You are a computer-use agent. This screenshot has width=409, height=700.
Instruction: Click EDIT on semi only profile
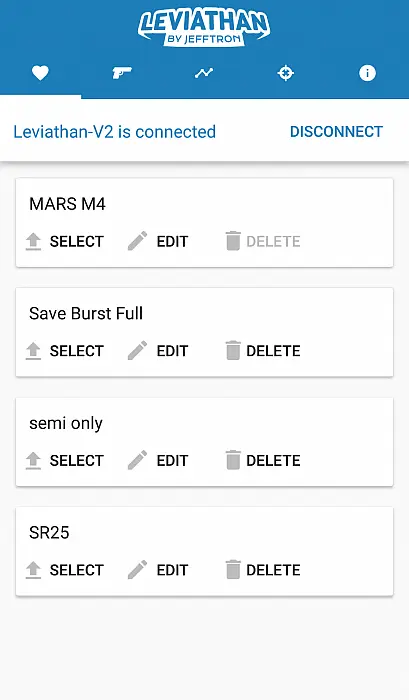click(172, 461)
